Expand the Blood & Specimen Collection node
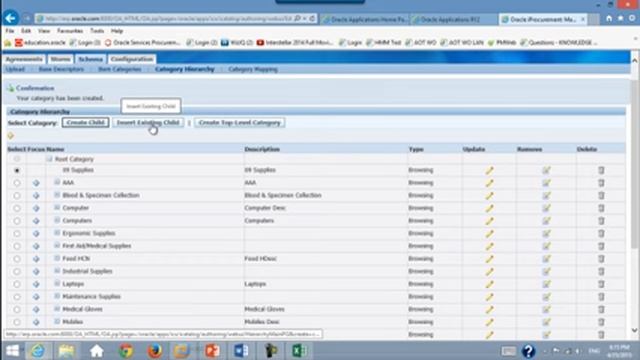Image resolution: width=640 pixels, height=360 pixels. point(57,195)
